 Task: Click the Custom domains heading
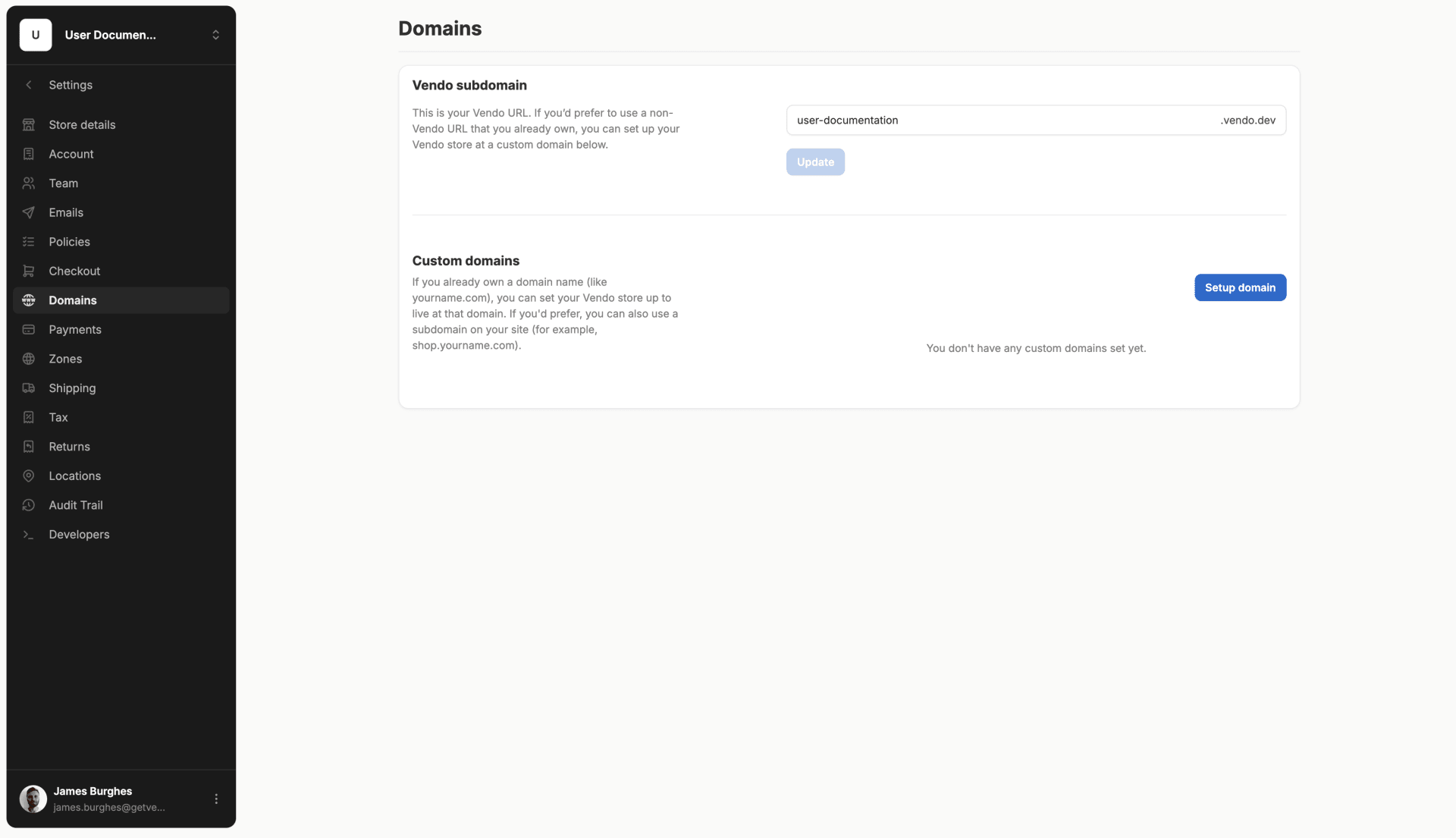pyautogui.click(x=466, y=261)
